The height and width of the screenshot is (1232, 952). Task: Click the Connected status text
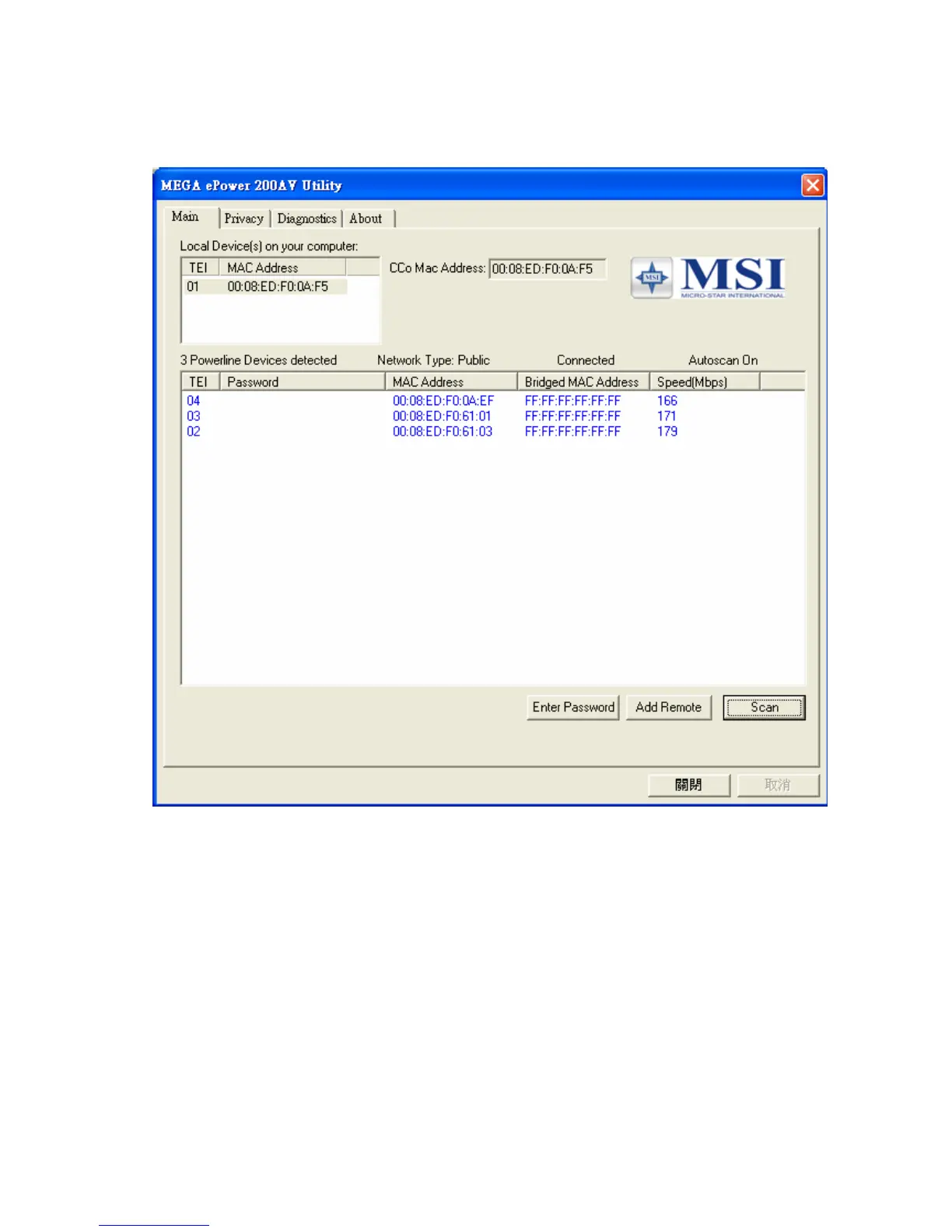[586, 360]
